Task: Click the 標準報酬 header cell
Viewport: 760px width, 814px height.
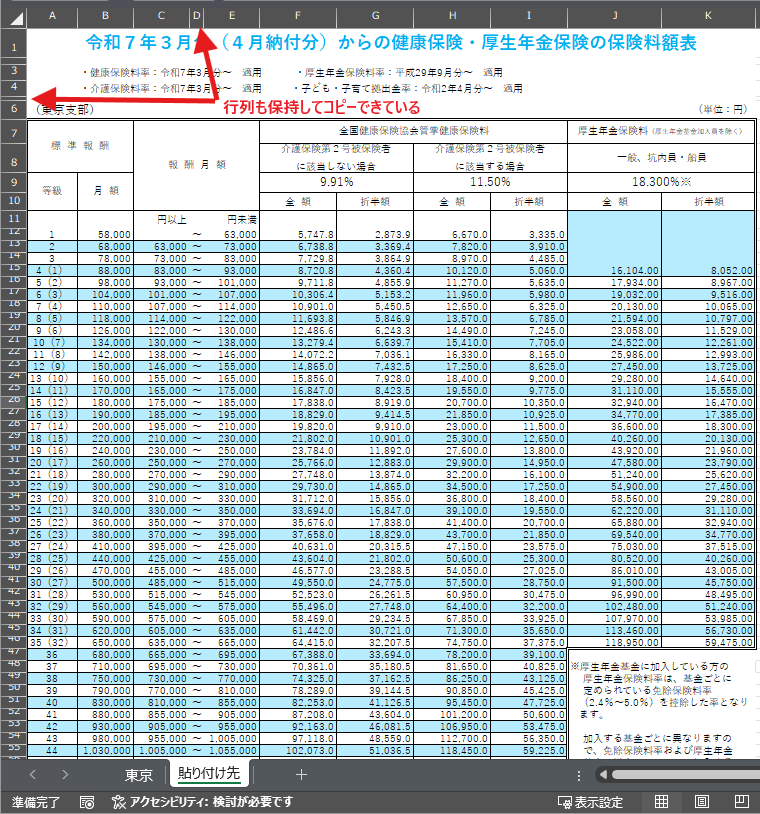Action: coord(80,146)
